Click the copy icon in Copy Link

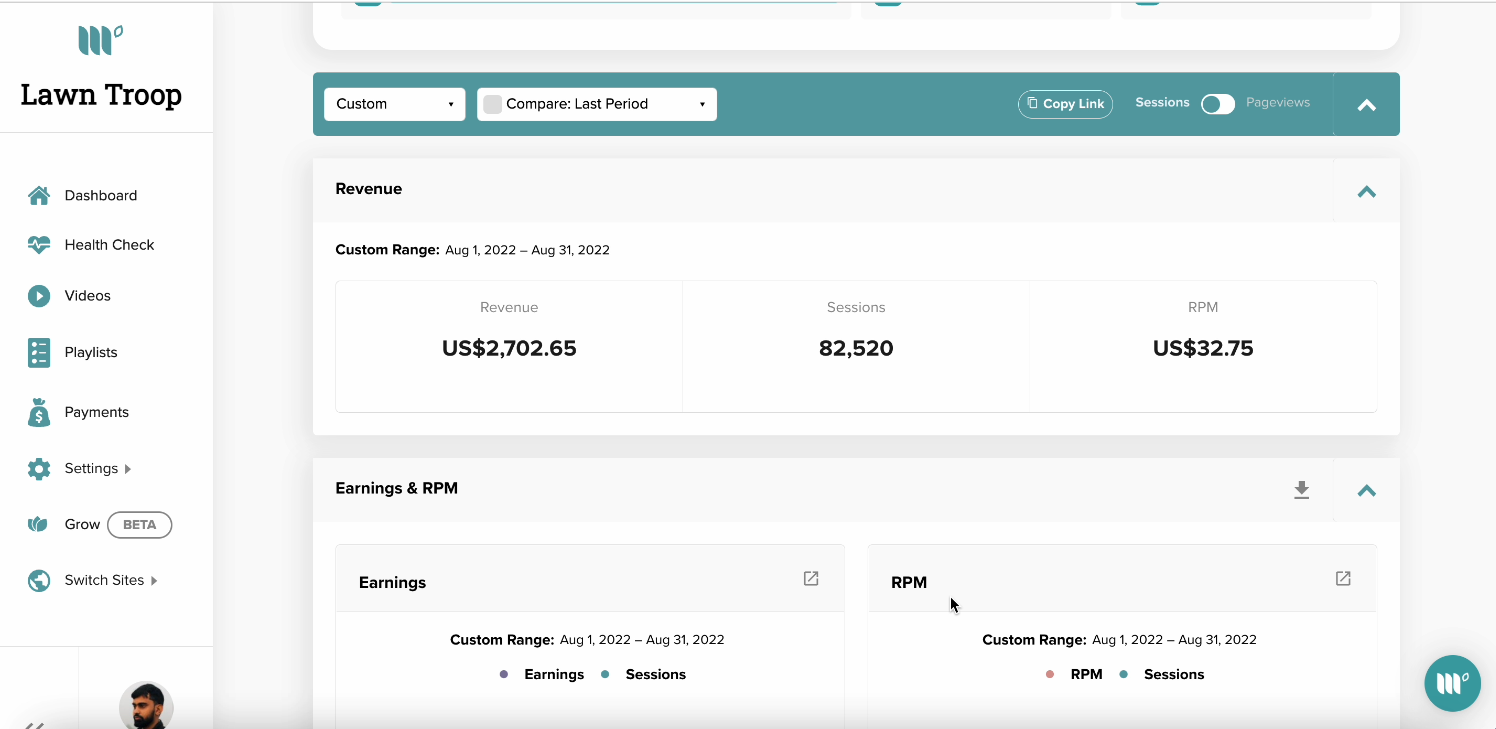click(1032, 103)
